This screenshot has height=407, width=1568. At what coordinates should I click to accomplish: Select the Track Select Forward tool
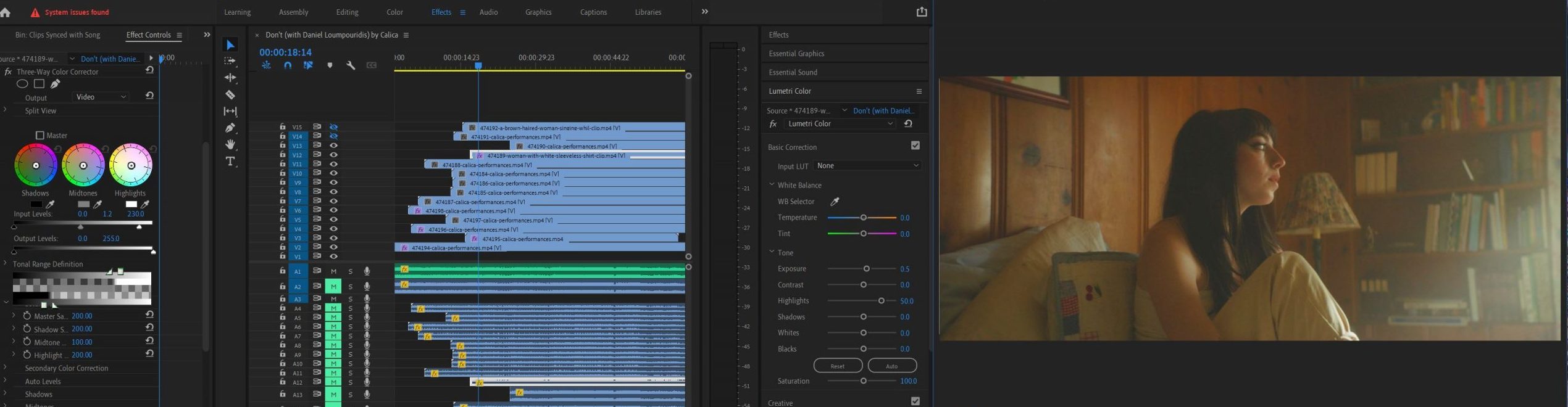pos(230,61)
